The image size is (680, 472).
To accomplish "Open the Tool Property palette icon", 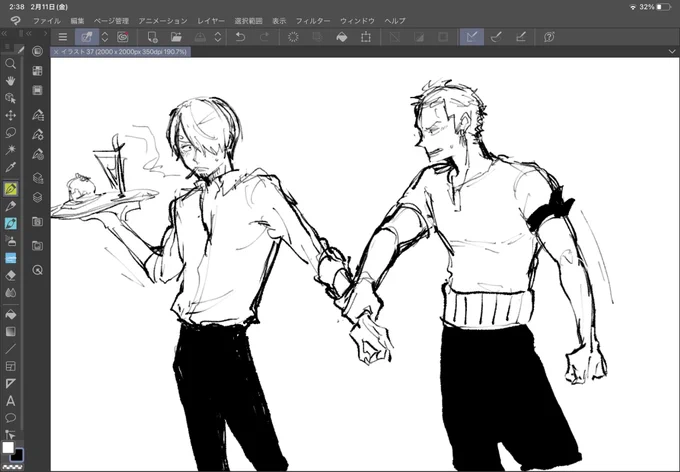I will click(x=38, y=135).
